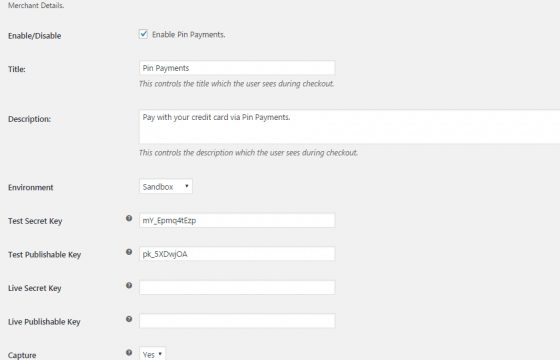This screenshot has width=560, height=360.
Task: Click the 'Title:' field label
Action: 17,69
